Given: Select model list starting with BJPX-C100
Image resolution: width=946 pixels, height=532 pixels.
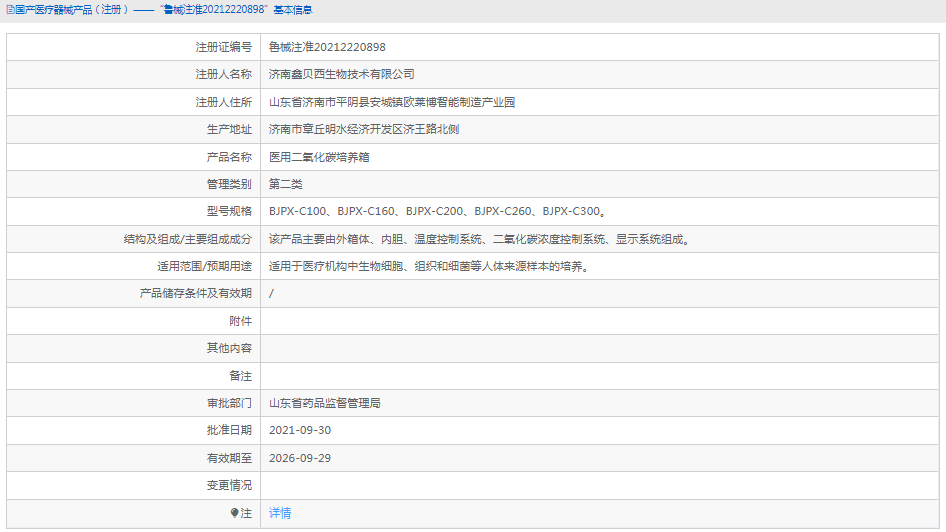Looking at the screenshot, I should [x=437, y=211].
